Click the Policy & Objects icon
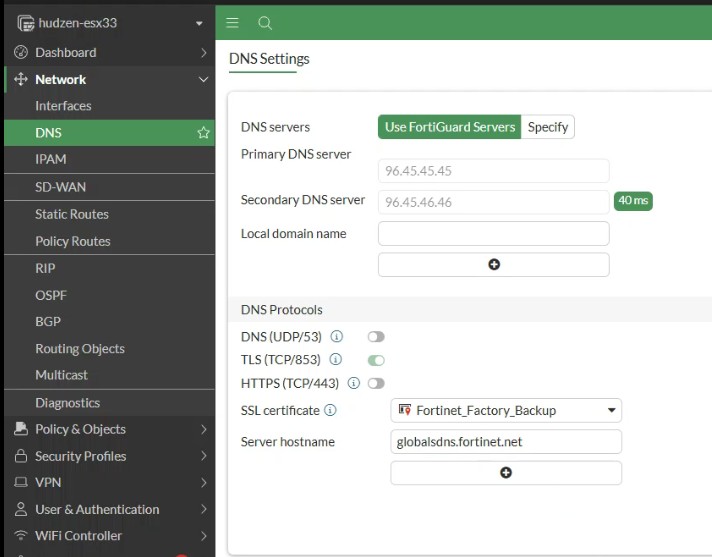 [x=21, y=429]
